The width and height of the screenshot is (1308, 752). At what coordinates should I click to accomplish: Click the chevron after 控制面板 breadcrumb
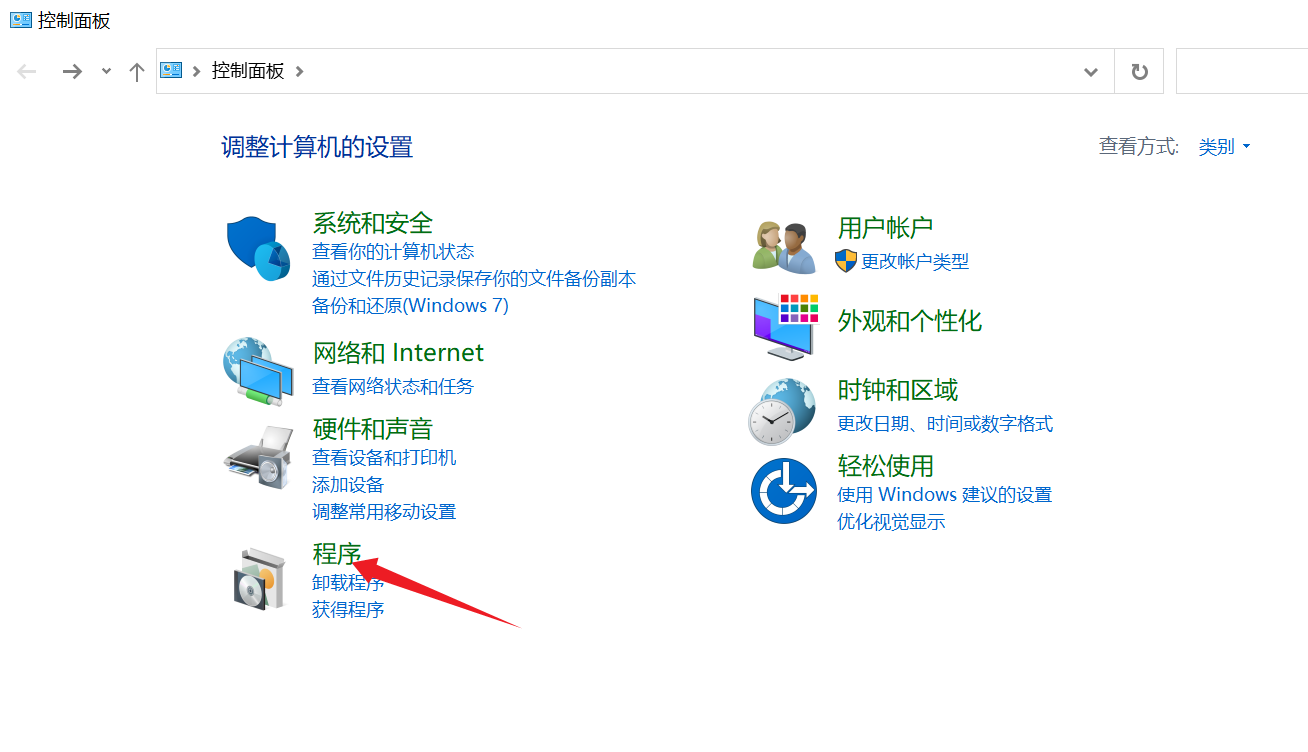tap(300, 71)
